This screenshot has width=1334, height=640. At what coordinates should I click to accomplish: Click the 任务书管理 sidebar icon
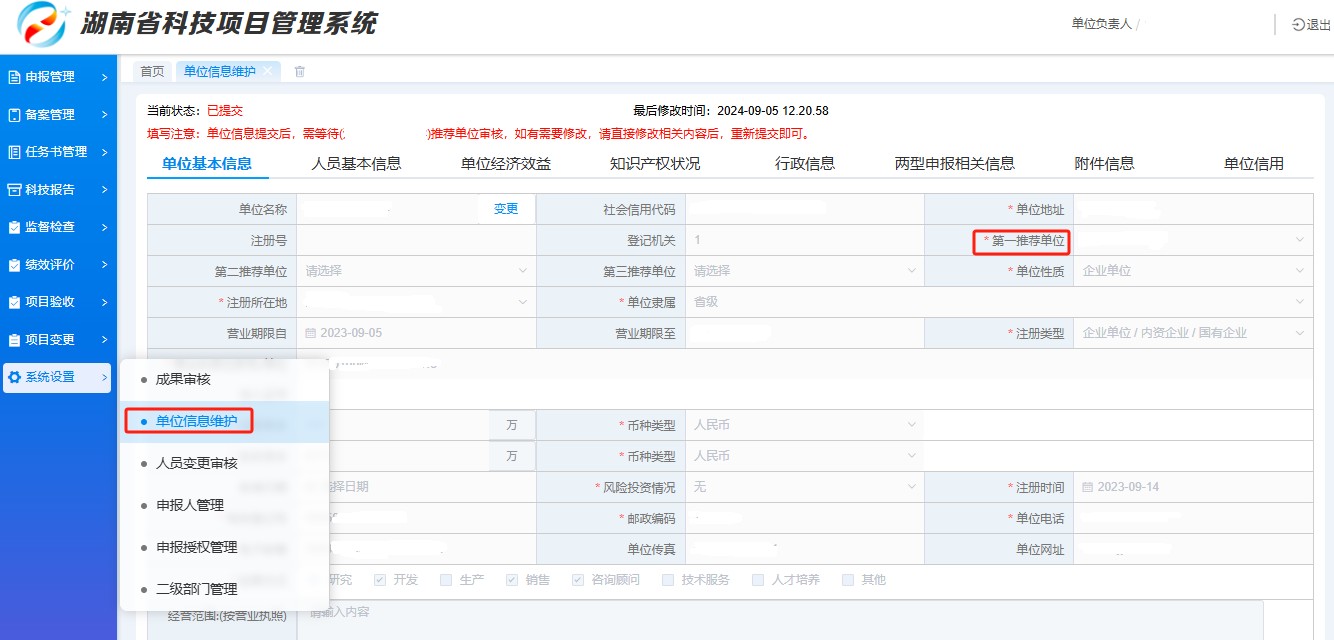pyautogui.click(x=14, y=152)
